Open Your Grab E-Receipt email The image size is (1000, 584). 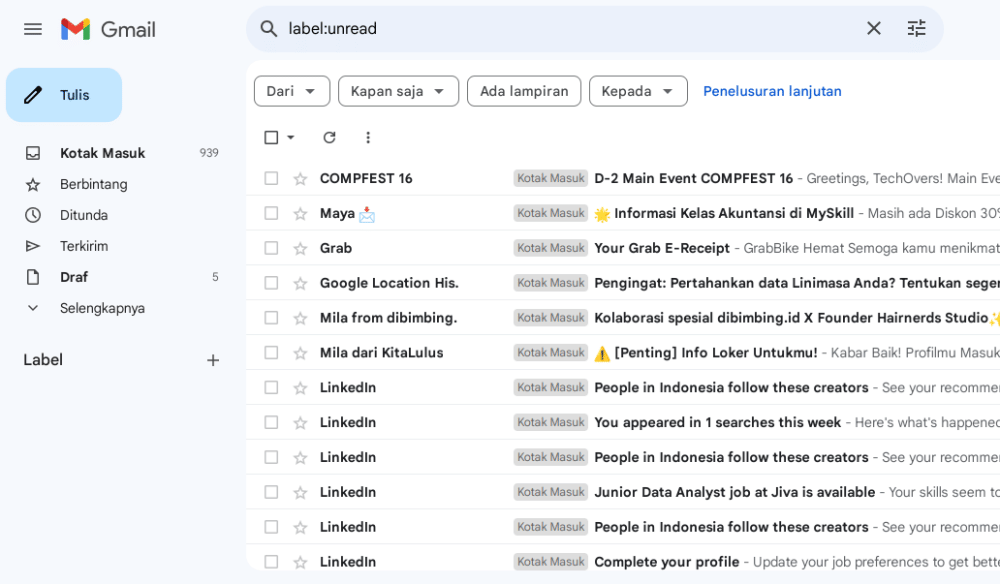[x=662, y=248]
